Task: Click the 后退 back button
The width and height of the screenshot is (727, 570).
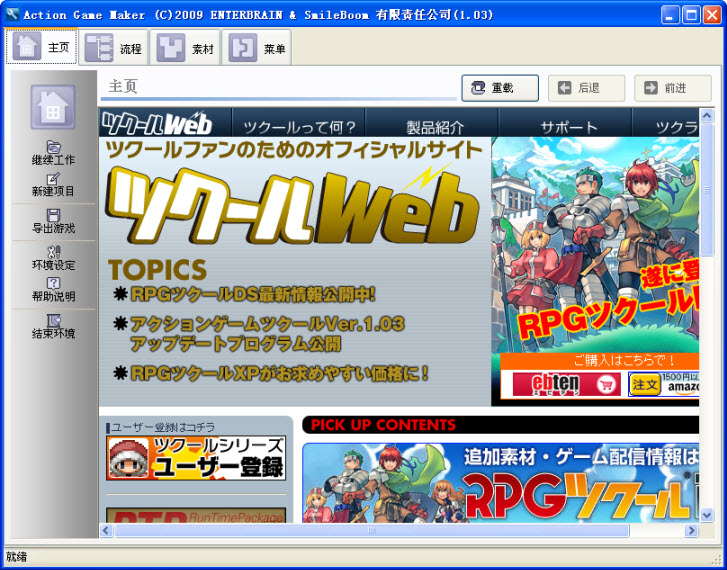Action: pyautogui.click(x=587, y=88)
